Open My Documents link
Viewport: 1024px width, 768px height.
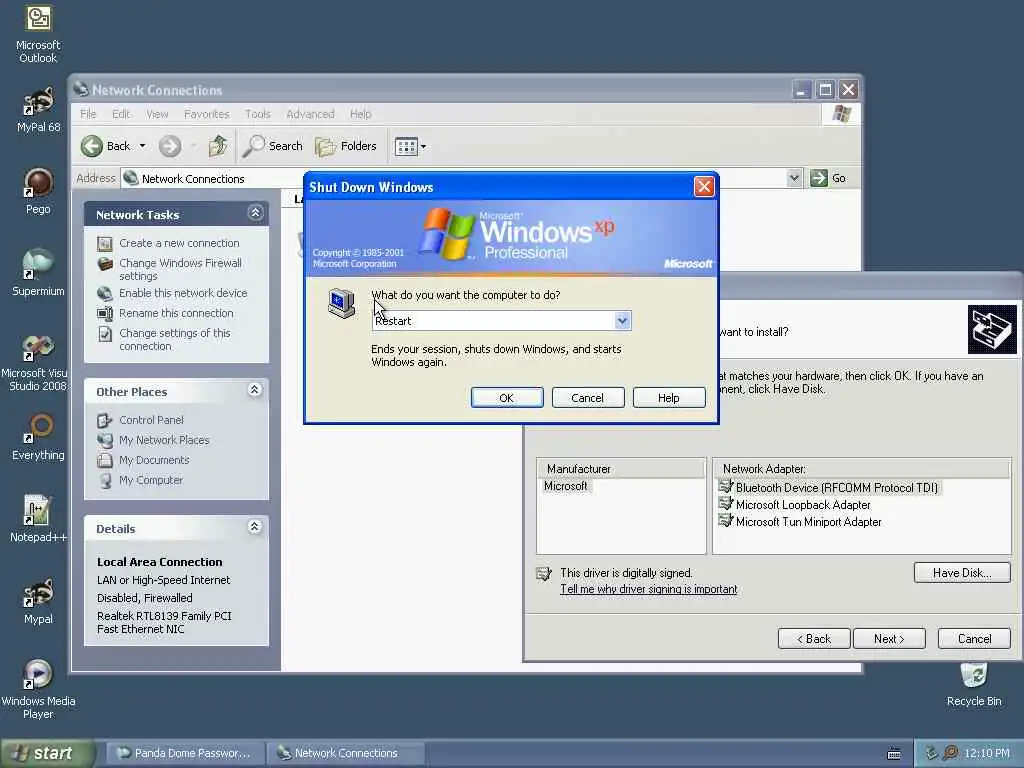pos(154,460)
